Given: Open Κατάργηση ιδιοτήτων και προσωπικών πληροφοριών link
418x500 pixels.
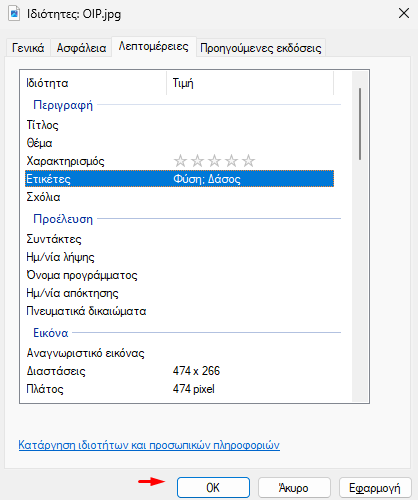Looking at the screenshot, I should coord(149,445).
